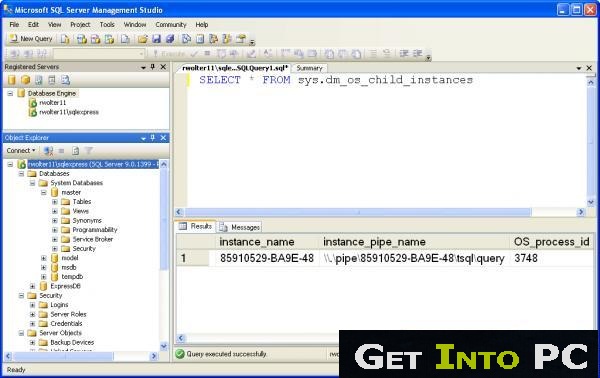
Task: Open Registered Servers window position dropdown arrow
Action: [x=143, y=67]
